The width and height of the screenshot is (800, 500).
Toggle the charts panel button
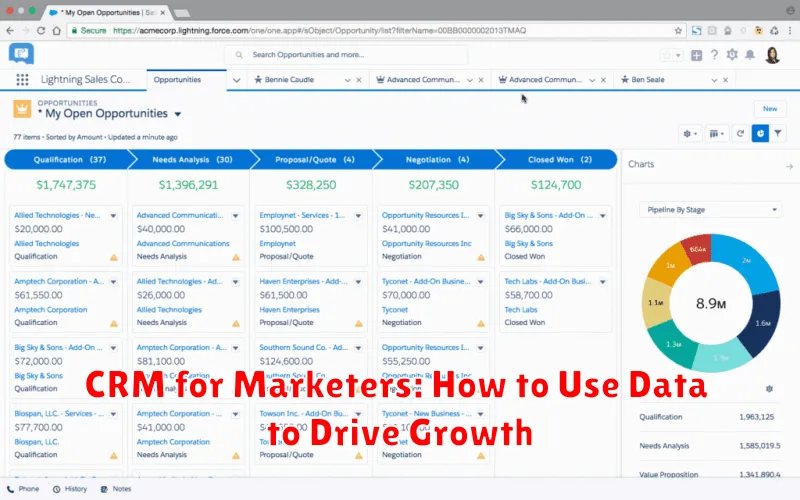[x=760, y=134]
